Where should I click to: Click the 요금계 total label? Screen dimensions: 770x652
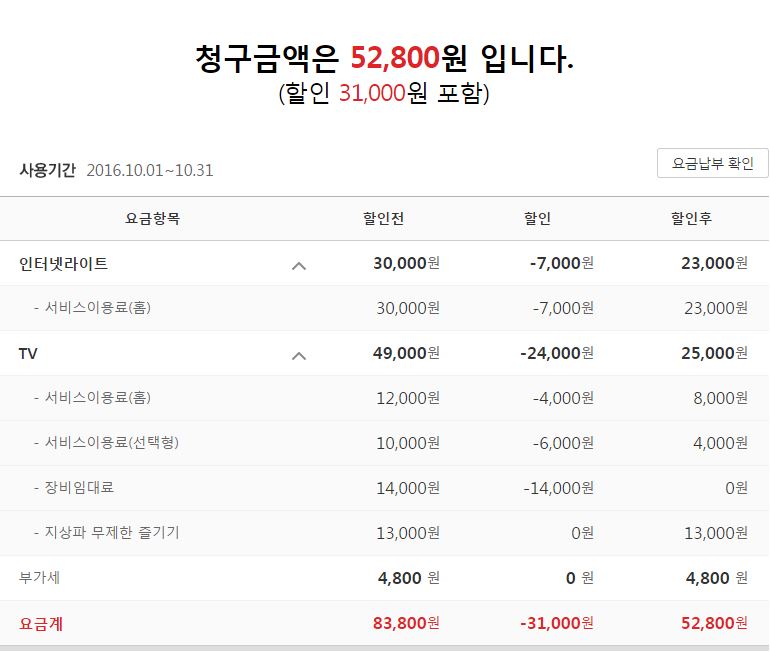pos(41,623)
